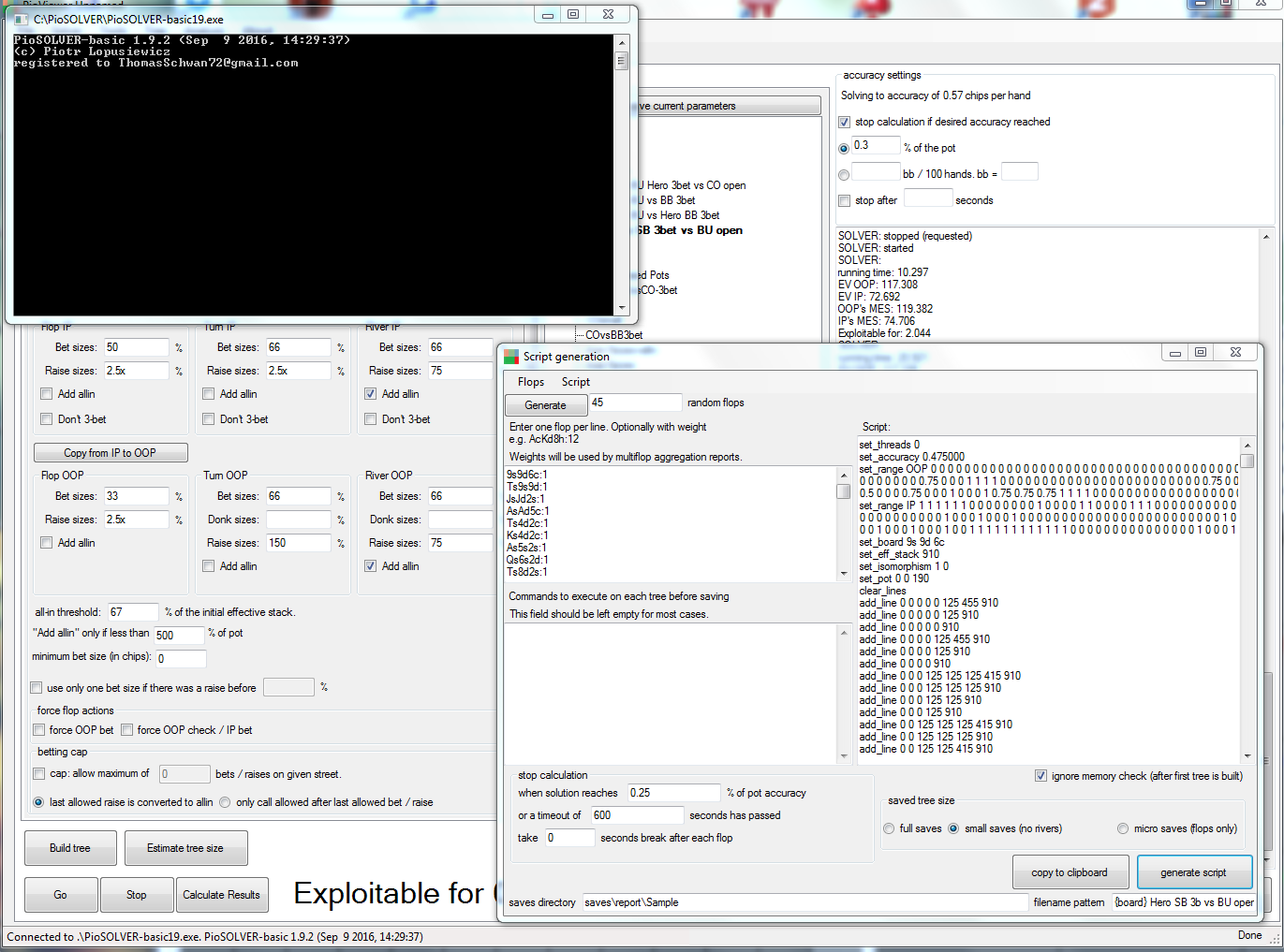Uncheck River IP Add allin checkbox
This screenshot has width=1284, height=952.
click(371, 394)
